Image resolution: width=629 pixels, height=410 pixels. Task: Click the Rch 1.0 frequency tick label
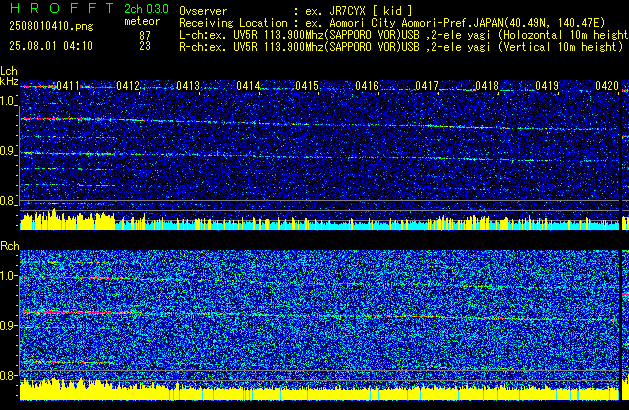(x=8, y=276)
